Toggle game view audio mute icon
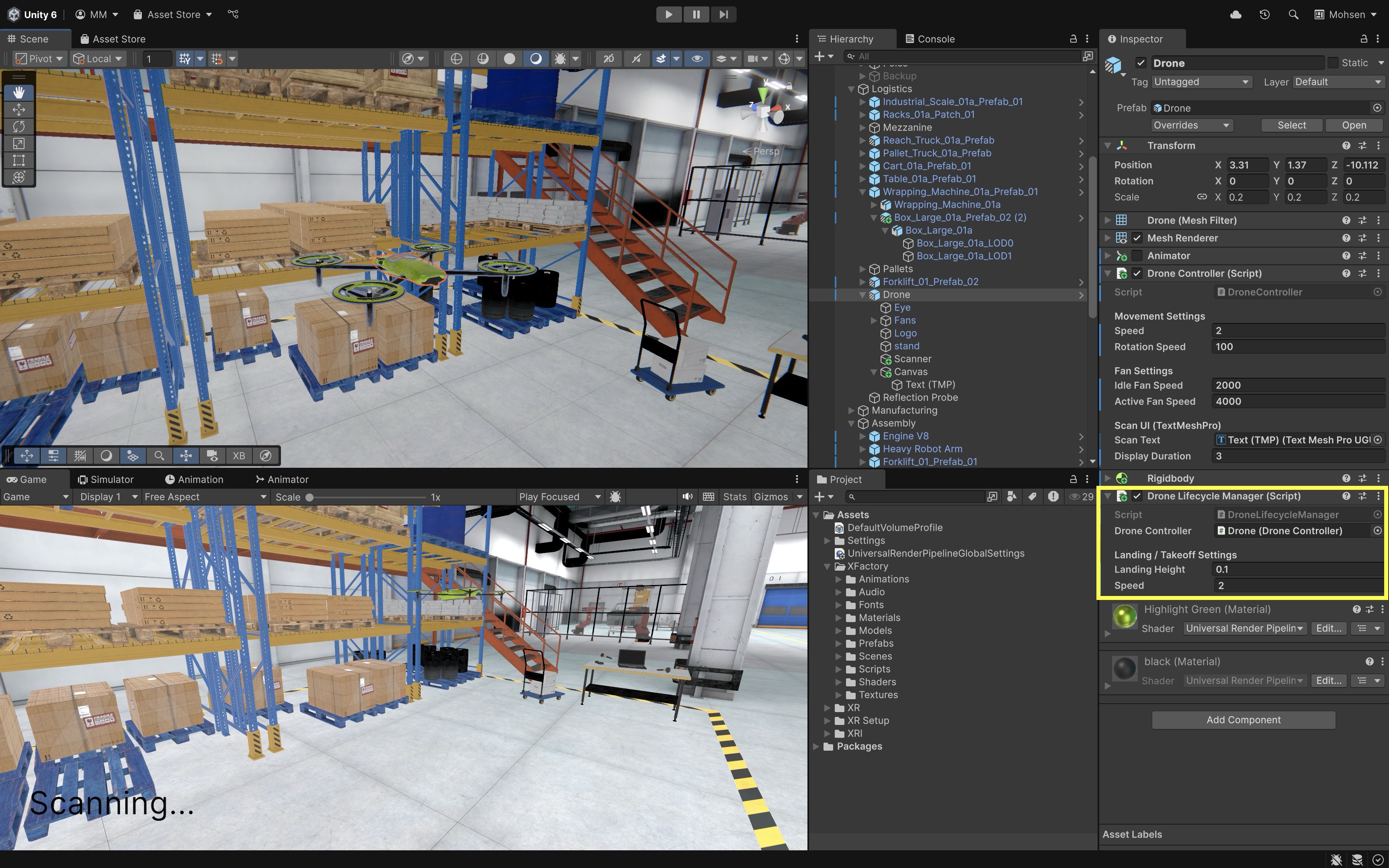The height and width of the screenshot is (868, 1389). tap(687, 497)
